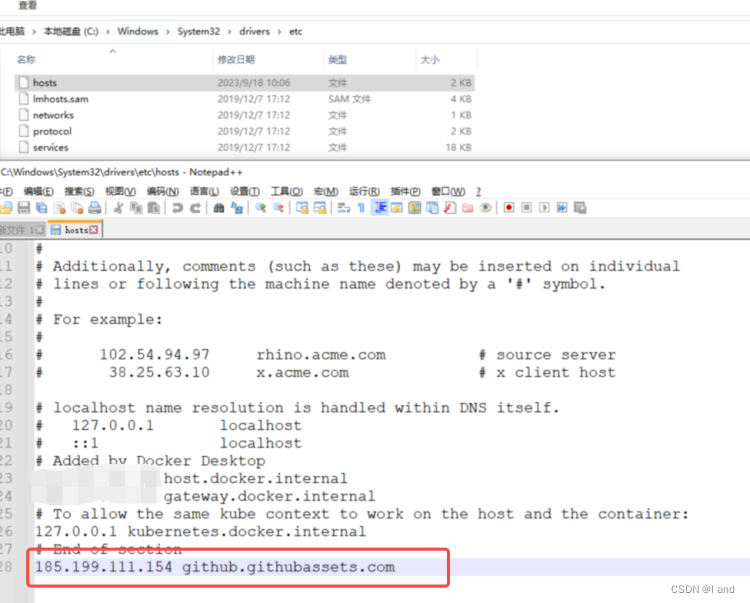Click the Zoom In magnifier icon

point(261,208)
